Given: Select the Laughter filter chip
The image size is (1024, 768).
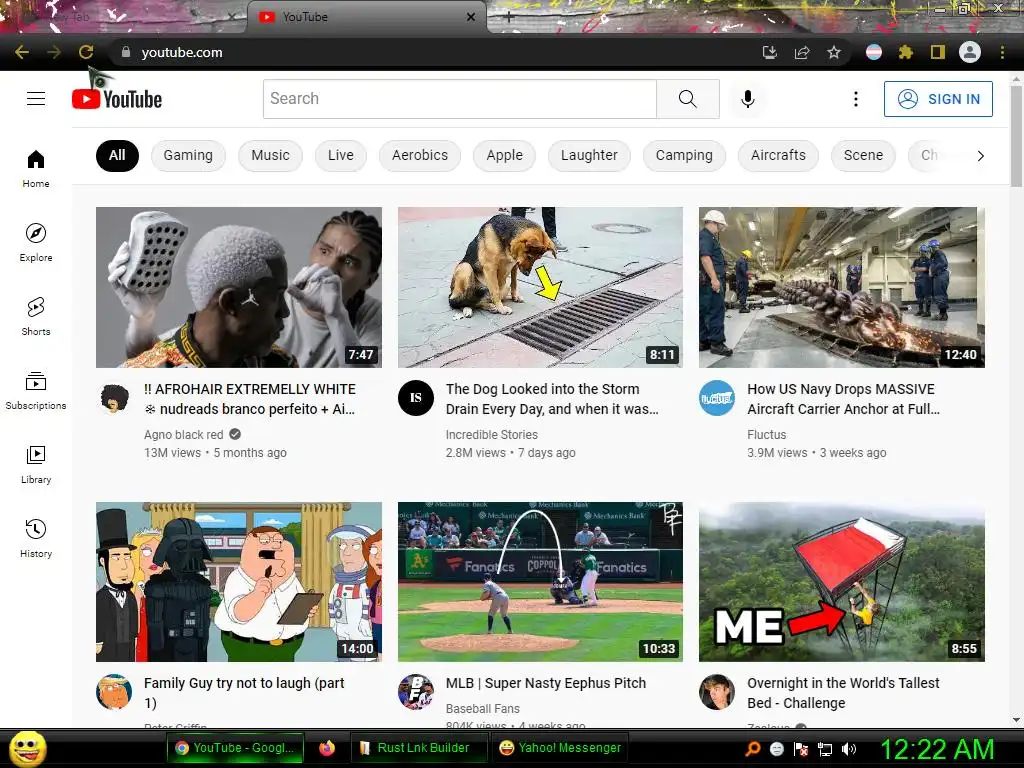Looking at the screenshot, I should pos(589,155).
